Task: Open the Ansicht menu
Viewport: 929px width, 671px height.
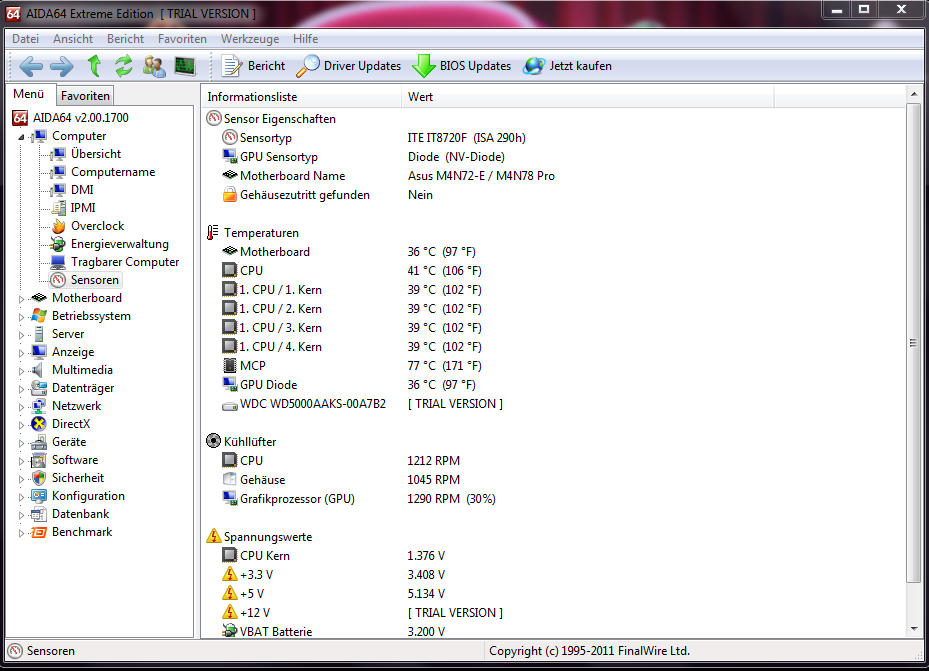Action: [x=73, y=38]
